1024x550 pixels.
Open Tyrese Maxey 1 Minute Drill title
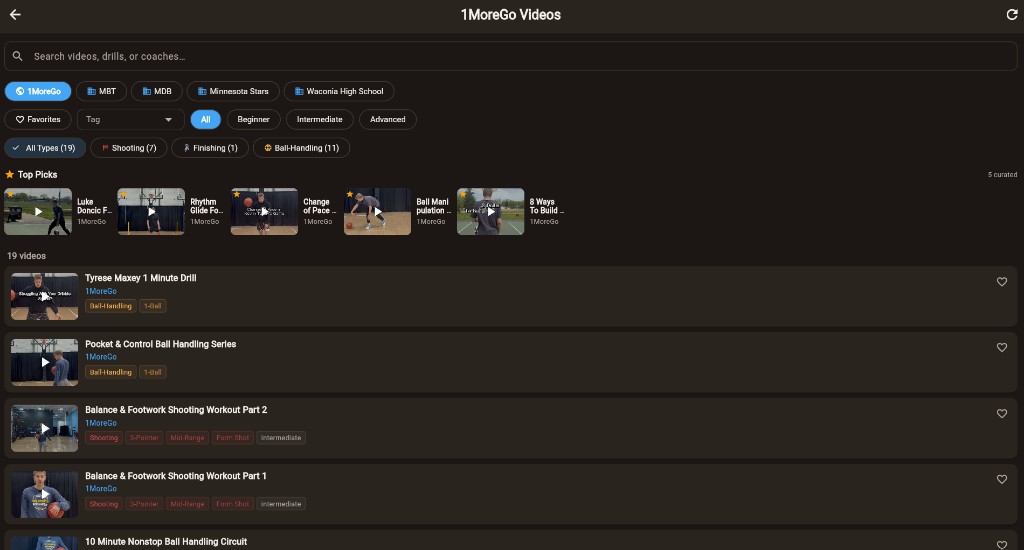(140, 278)
